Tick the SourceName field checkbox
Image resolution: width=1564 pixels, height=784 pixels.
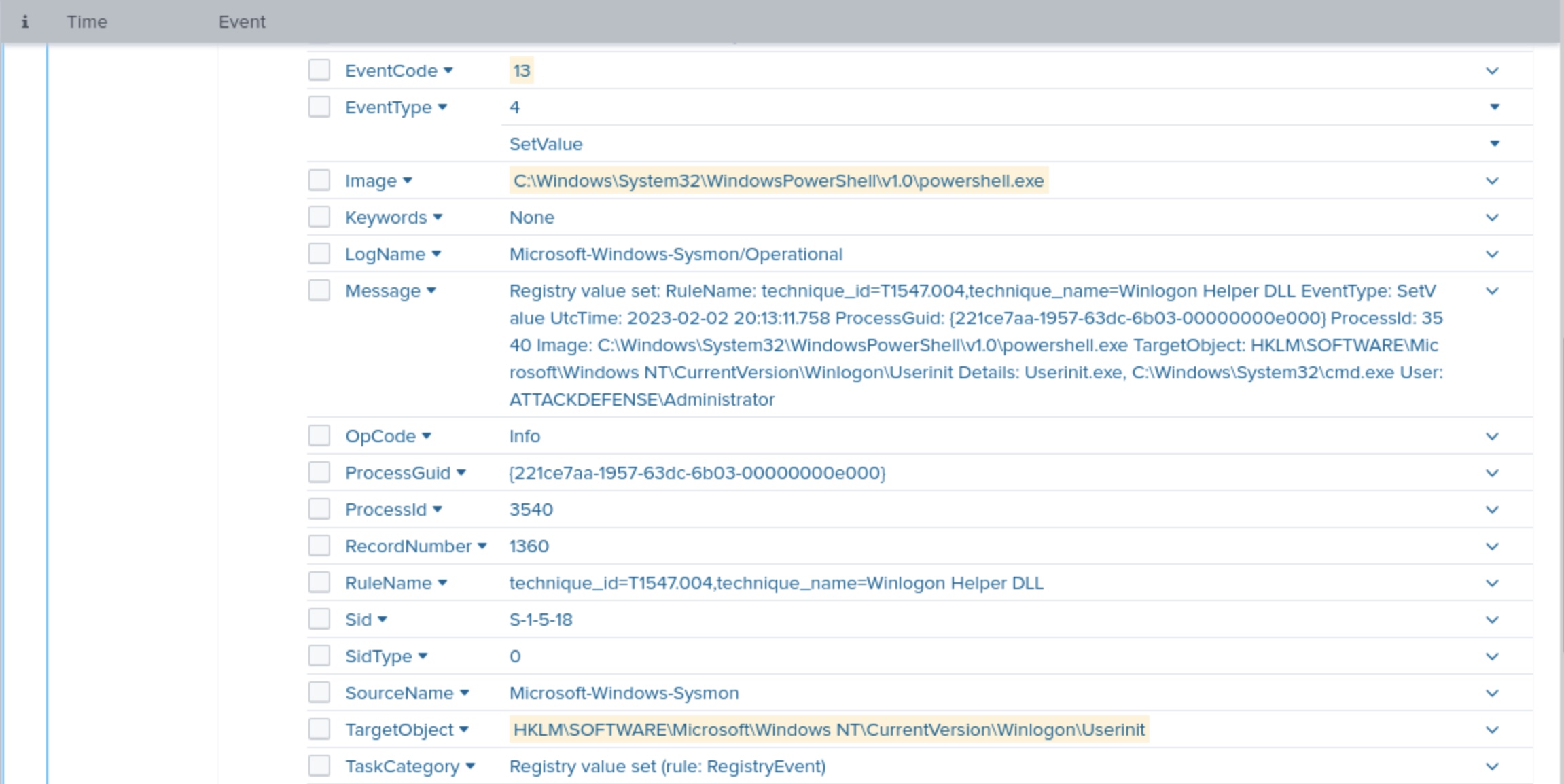[319, 692]
